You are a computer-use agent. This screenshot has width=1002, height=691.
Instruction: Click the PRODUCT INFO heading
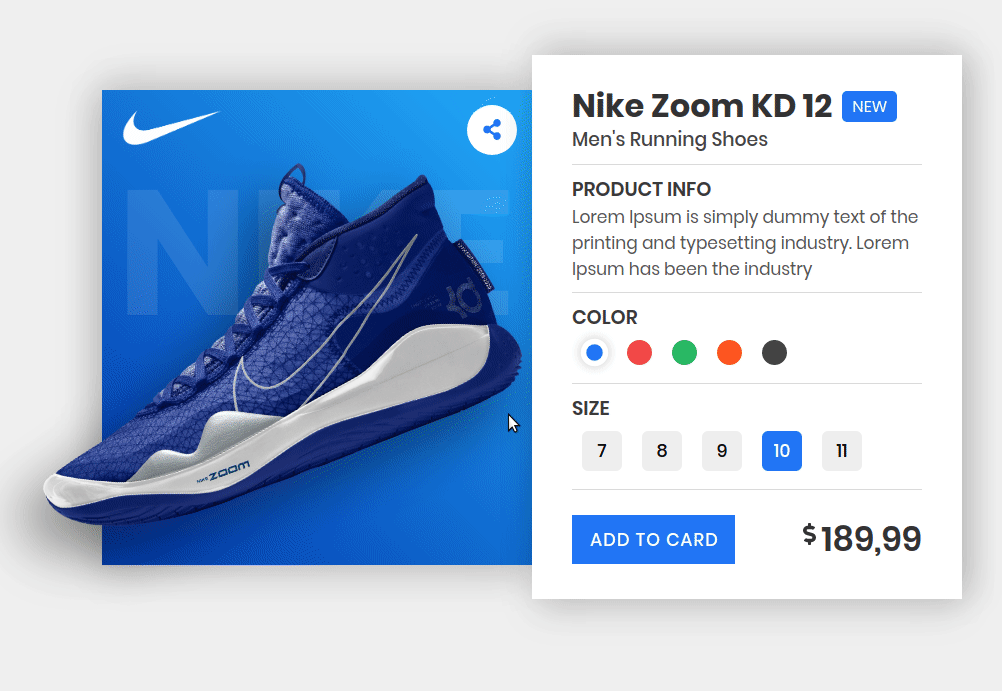pos(641,189)
